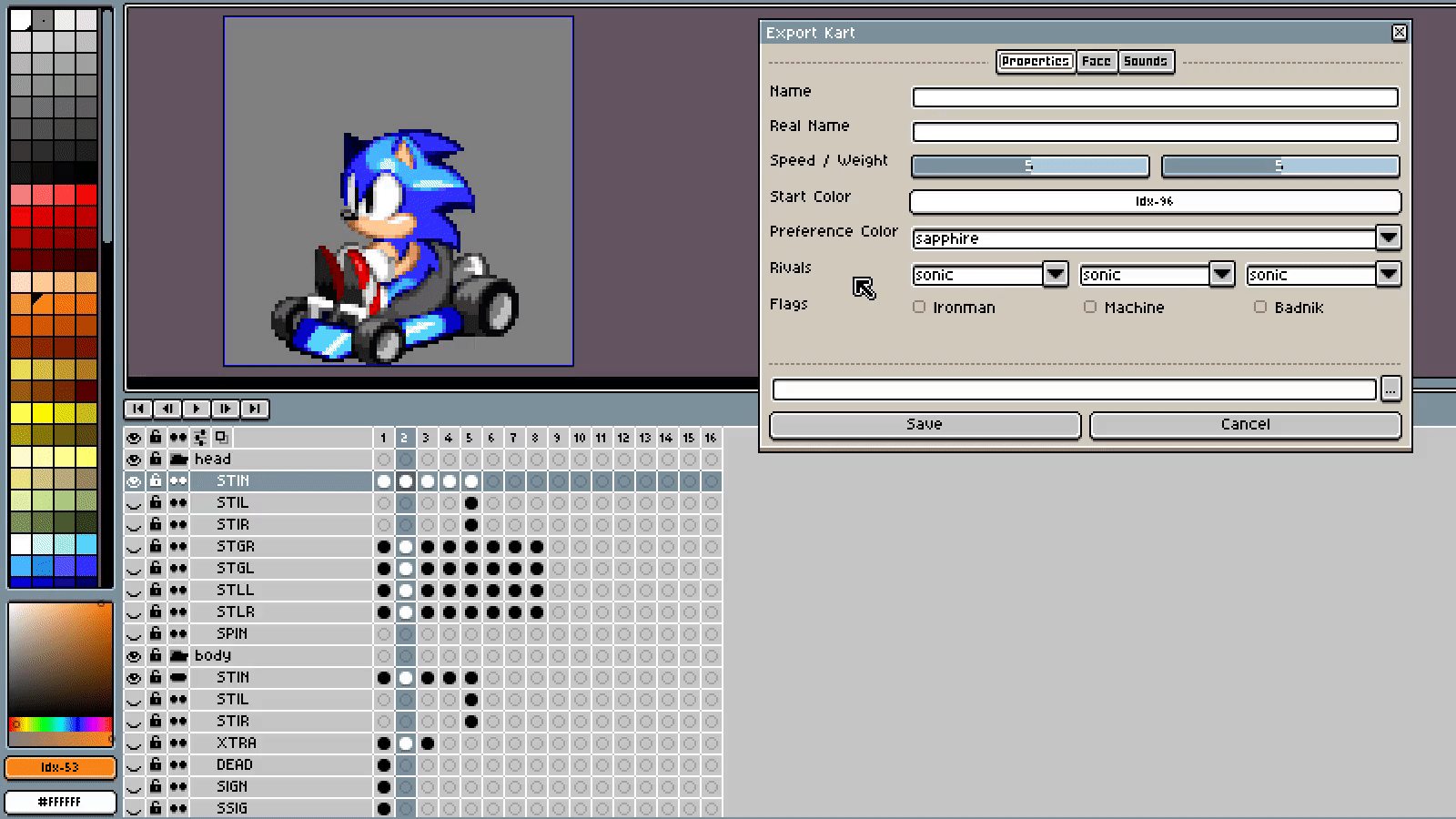Screen dimensions: 1456x819
Task: Hide the body group
Action: point(134,656)
